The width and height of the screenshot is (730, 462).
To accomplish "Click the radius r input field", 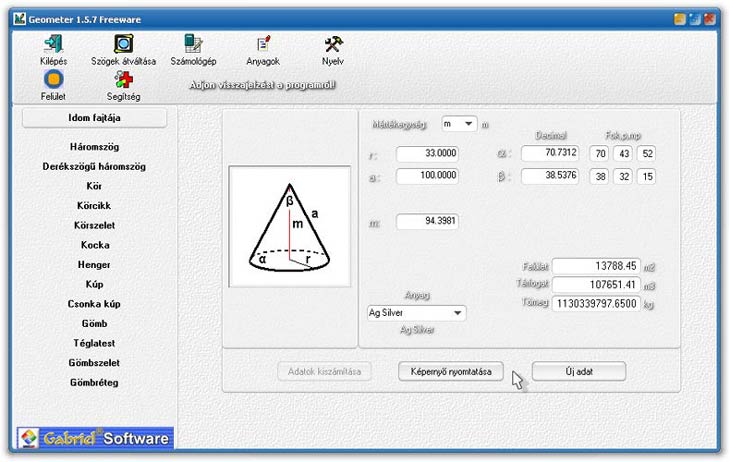I will tap(428, 154).
